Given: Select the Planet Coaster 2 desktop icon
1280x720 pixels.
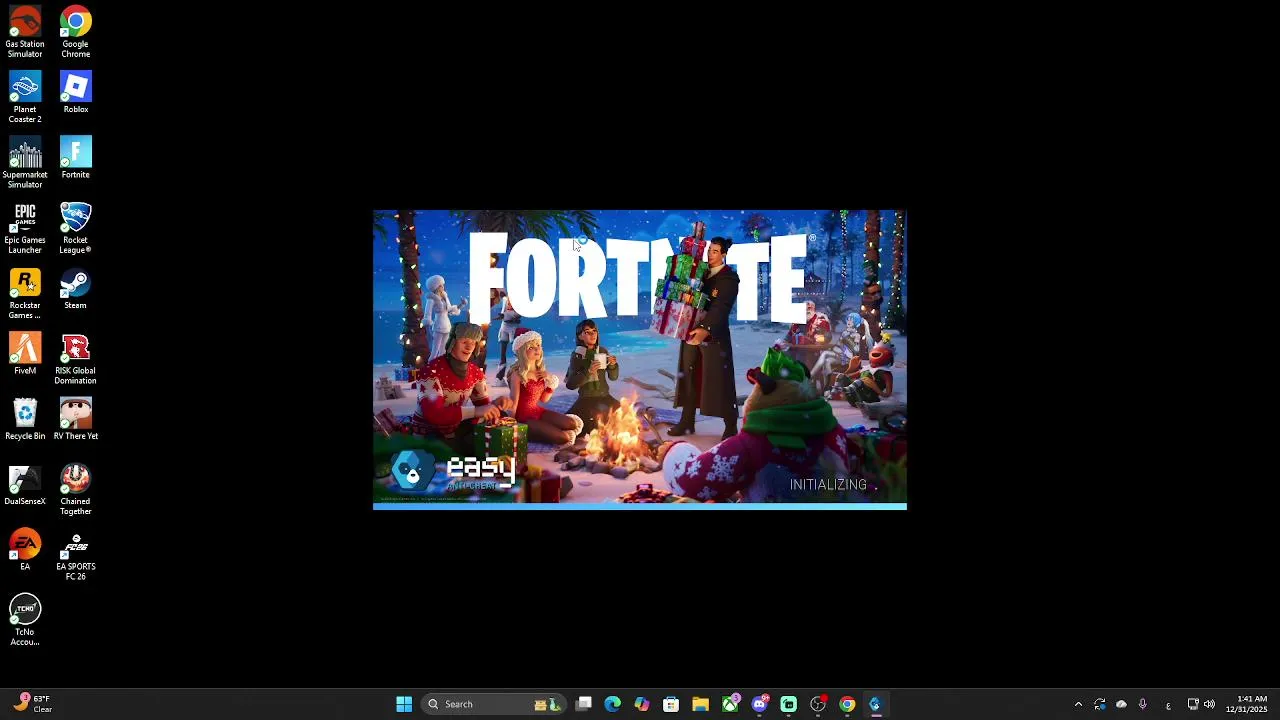Looking at the screenshot, I should point(25,97).
